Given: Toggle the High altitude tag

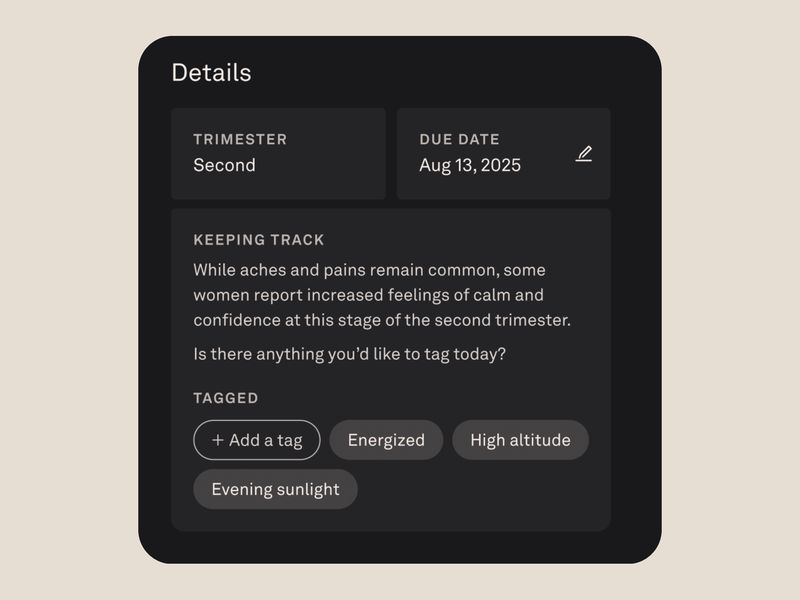Looking at the screenshot, I should click(520, 440).
